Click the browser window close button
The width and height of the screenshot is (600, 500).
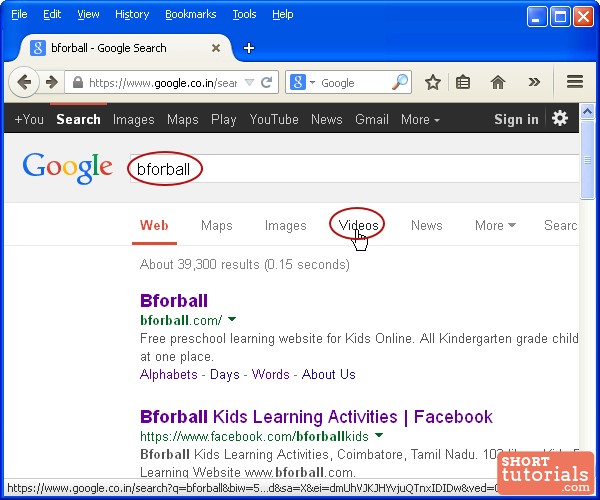583,17
